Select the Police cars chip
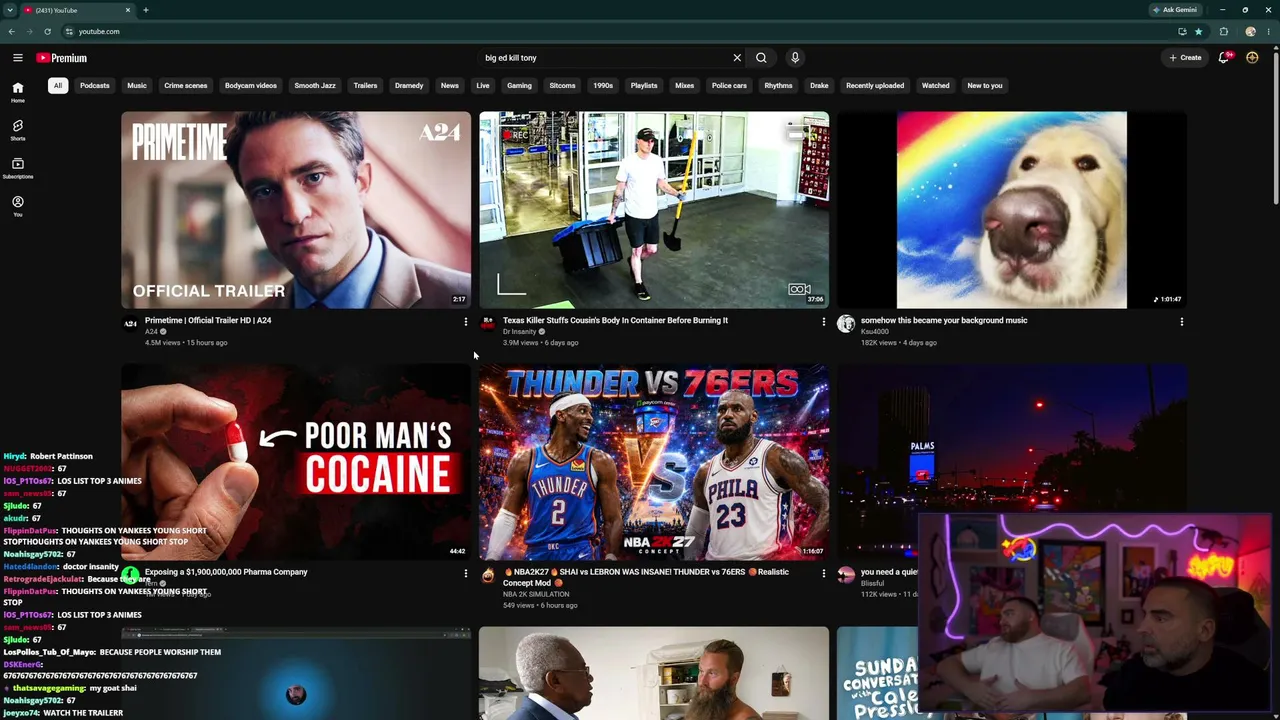Image resolution: width=1280 pixels, height=720 pixels. [x=729, y=85]
